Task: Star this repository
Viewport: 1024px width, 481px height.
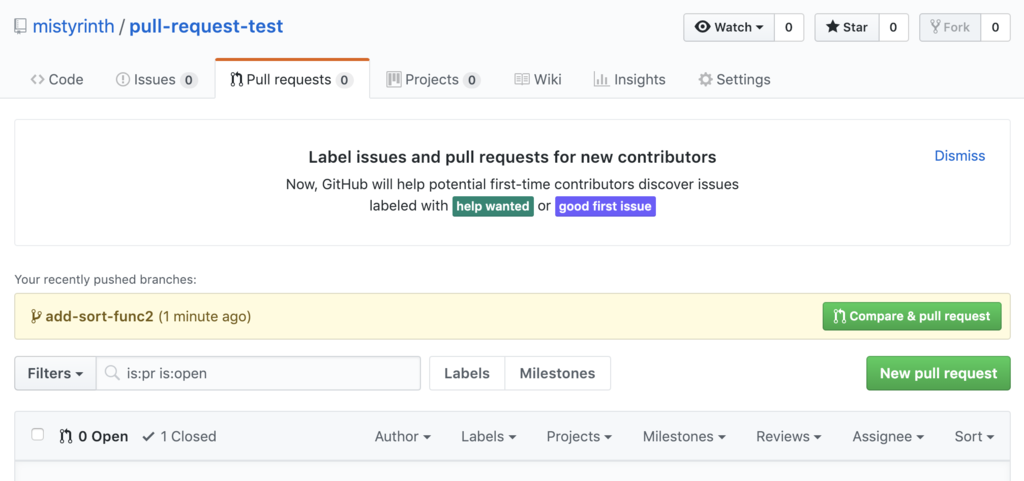Action: click(846, 27)
